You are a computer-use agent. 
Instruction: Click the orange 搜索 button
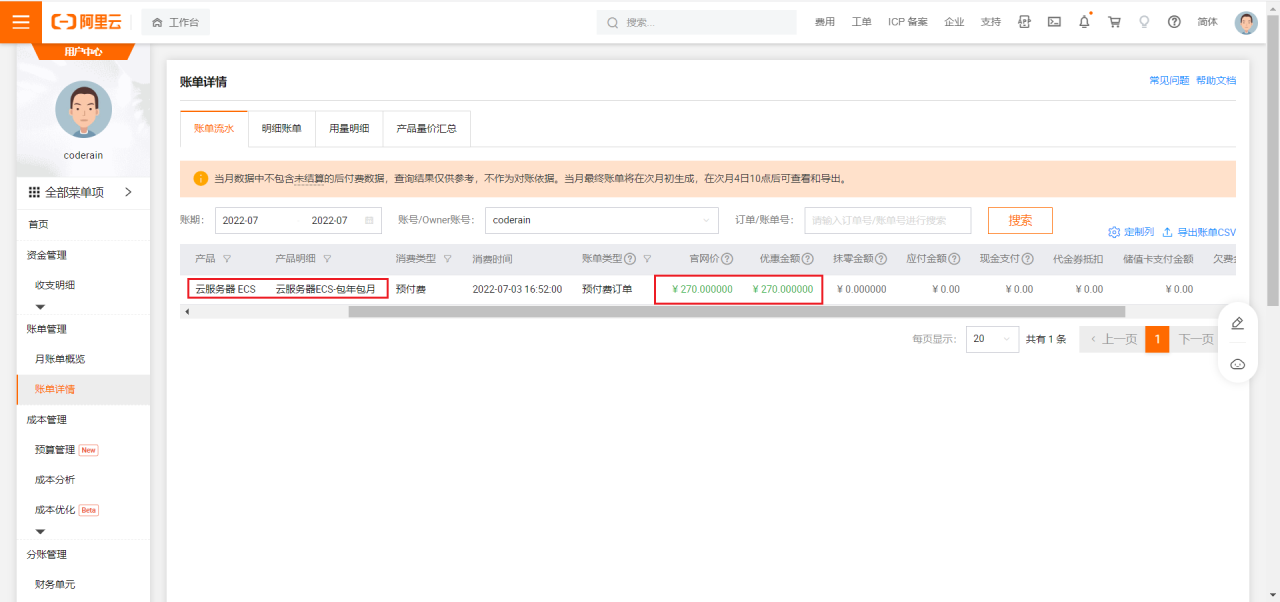1019,220
